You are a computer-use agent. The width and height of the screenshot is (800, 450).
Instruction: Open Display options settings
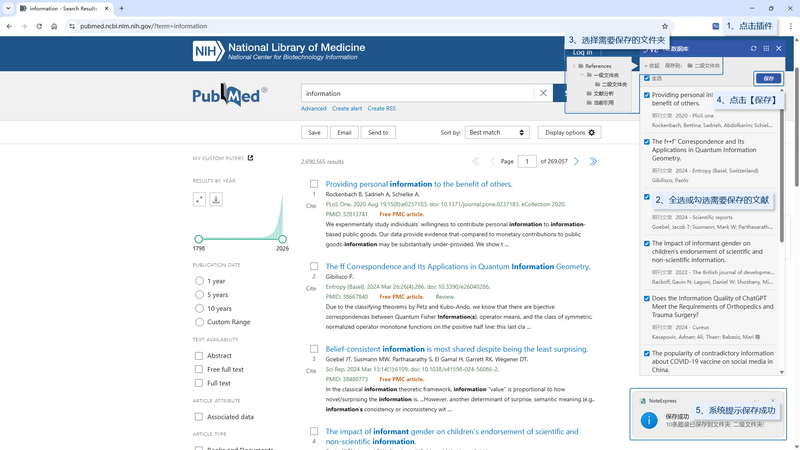pyautogui.click(x=569, y=133)
